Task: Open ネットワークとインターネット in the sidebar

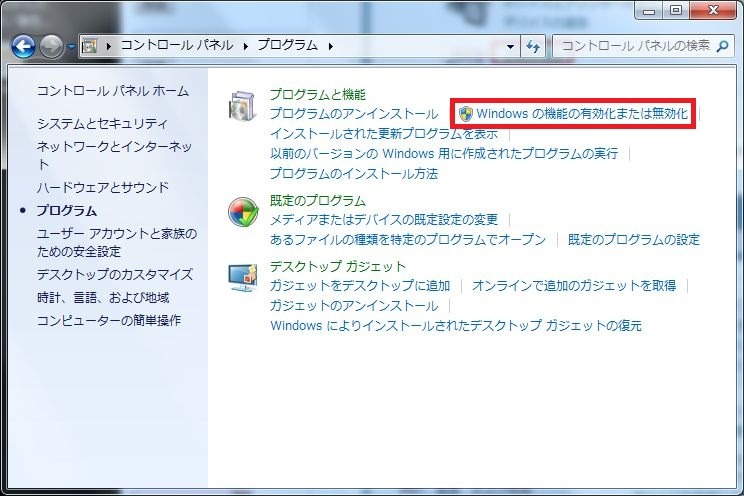Action: click(x=114, y=155)
